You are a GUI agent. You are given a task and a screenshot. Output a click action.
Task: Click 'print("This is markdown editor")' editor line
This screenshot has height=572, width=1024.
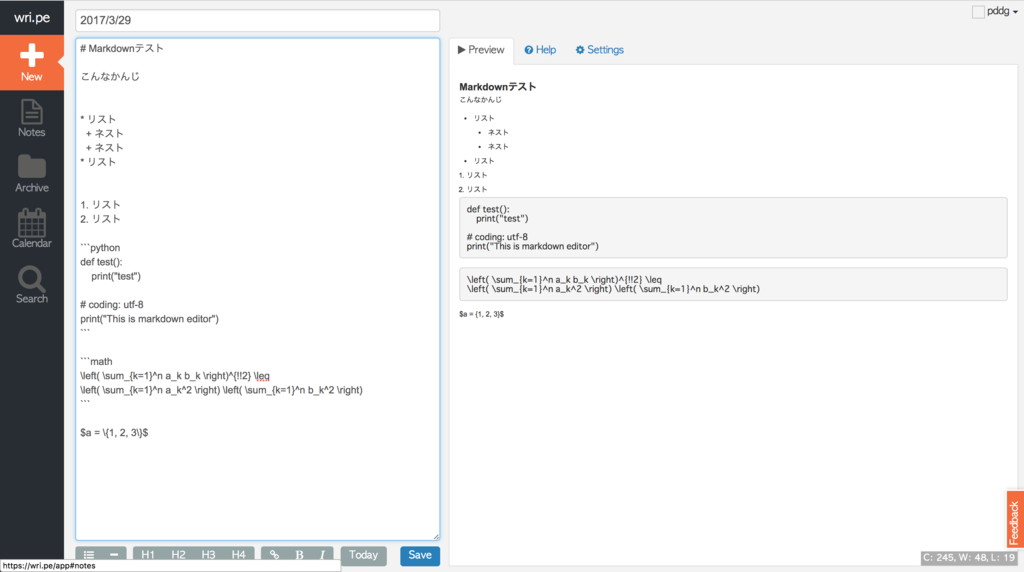[x=150, y=319]
